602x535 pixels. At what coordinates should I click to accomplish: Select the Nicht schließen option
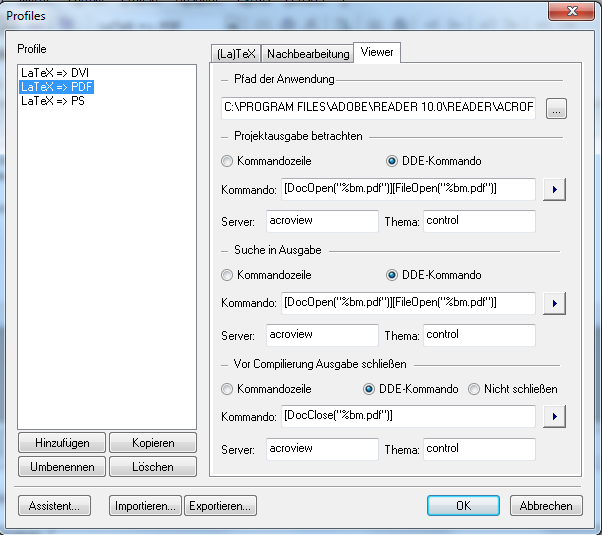pos(513,389)
